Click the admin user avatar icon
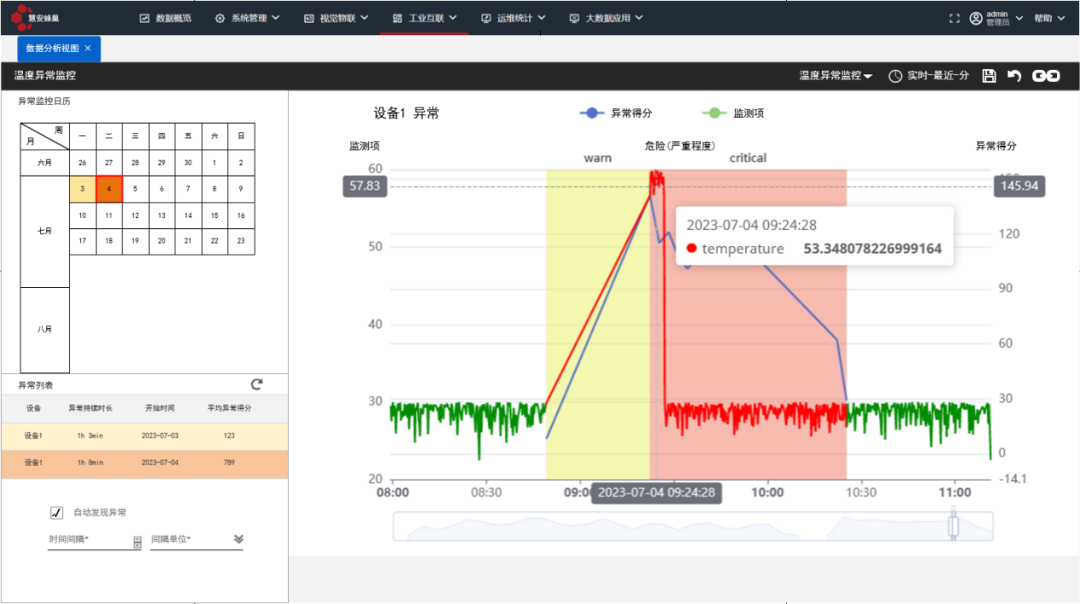This screenshot has width=1080, height=604. [x=975, y=18]
